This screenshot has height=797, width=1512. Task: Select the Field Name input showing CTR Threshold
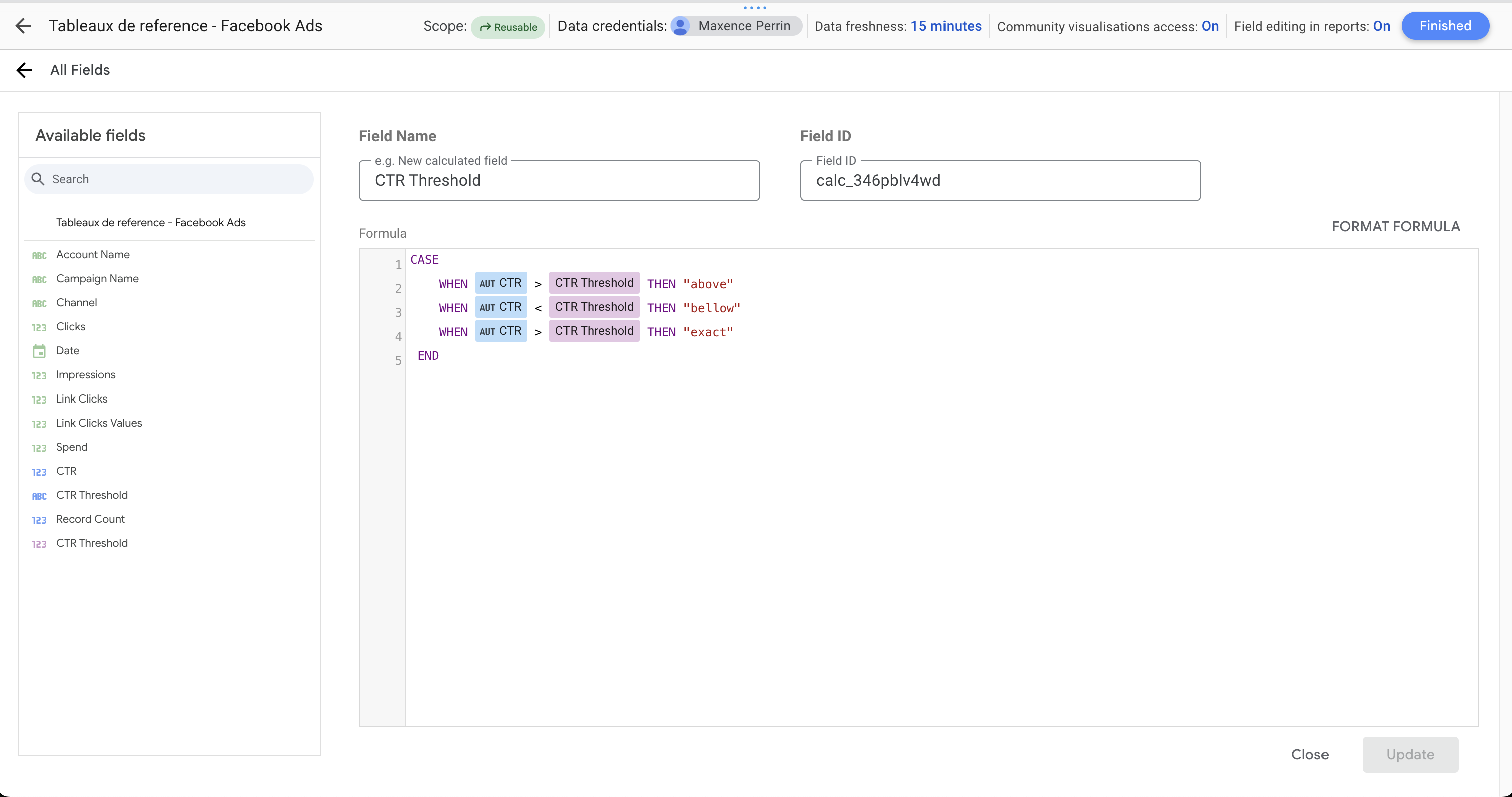point(559,180)
